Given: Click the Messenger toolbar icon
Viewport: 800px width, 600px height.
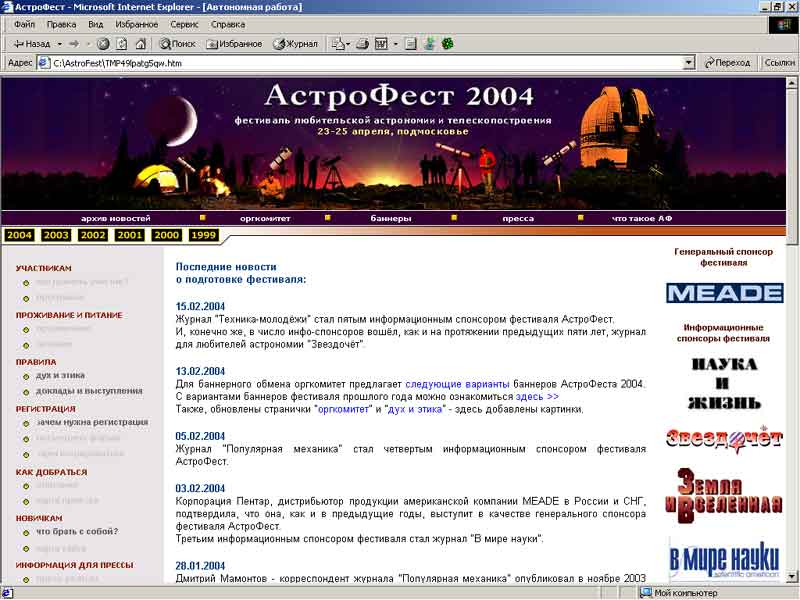Looking at the screenshot, I should pyautogui.click(x=429, y=44).
